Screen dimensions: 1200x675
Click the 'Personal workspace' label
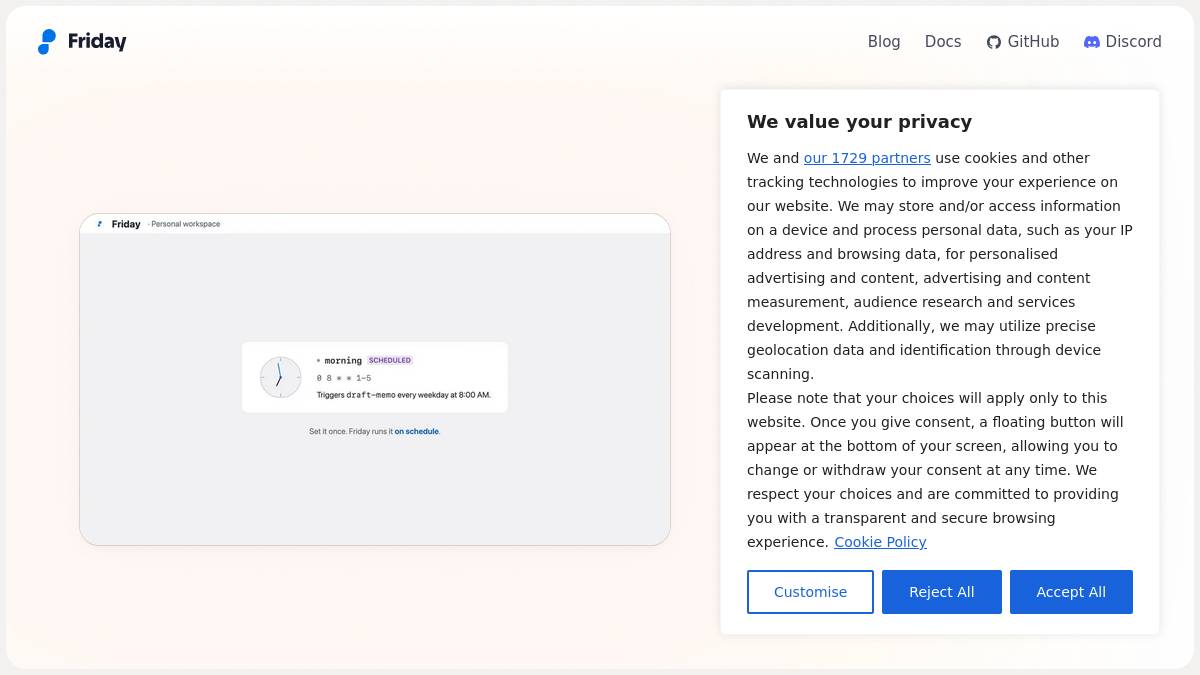(186, 224)
